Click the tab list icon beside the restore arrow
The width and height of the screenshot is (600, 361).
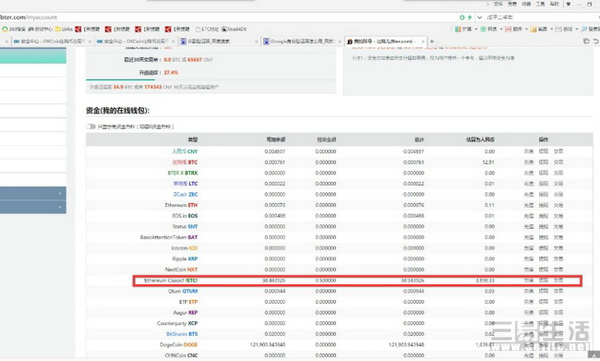point(586,41)
